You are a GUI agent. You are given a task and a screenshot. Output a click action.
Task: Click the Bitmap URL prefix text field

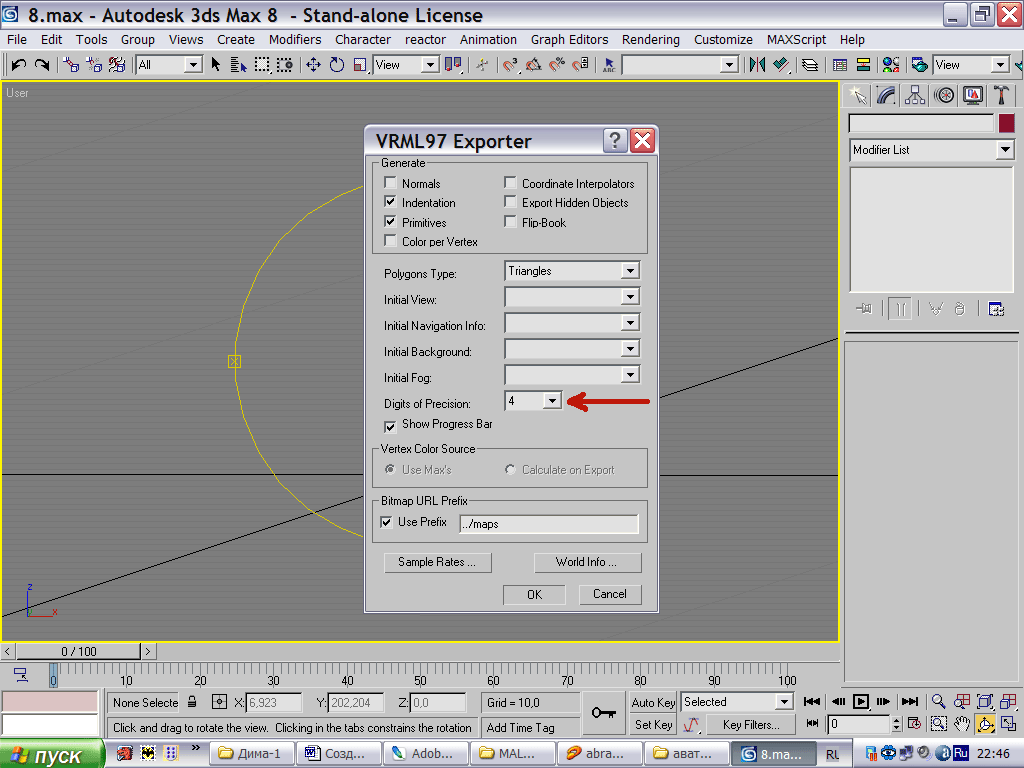[x=549, y=524]
